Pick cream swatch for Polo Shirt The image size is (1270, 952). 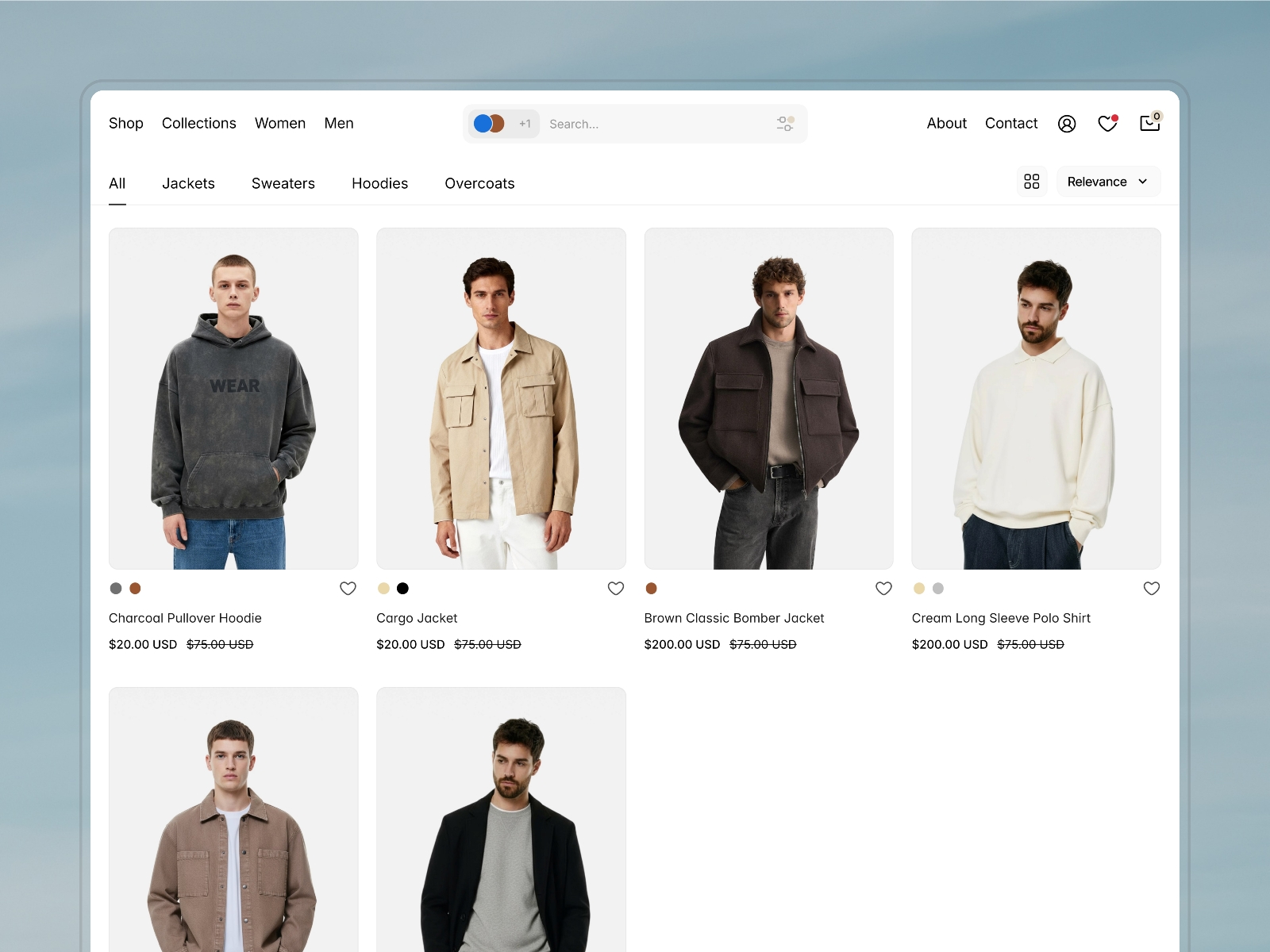919,589
